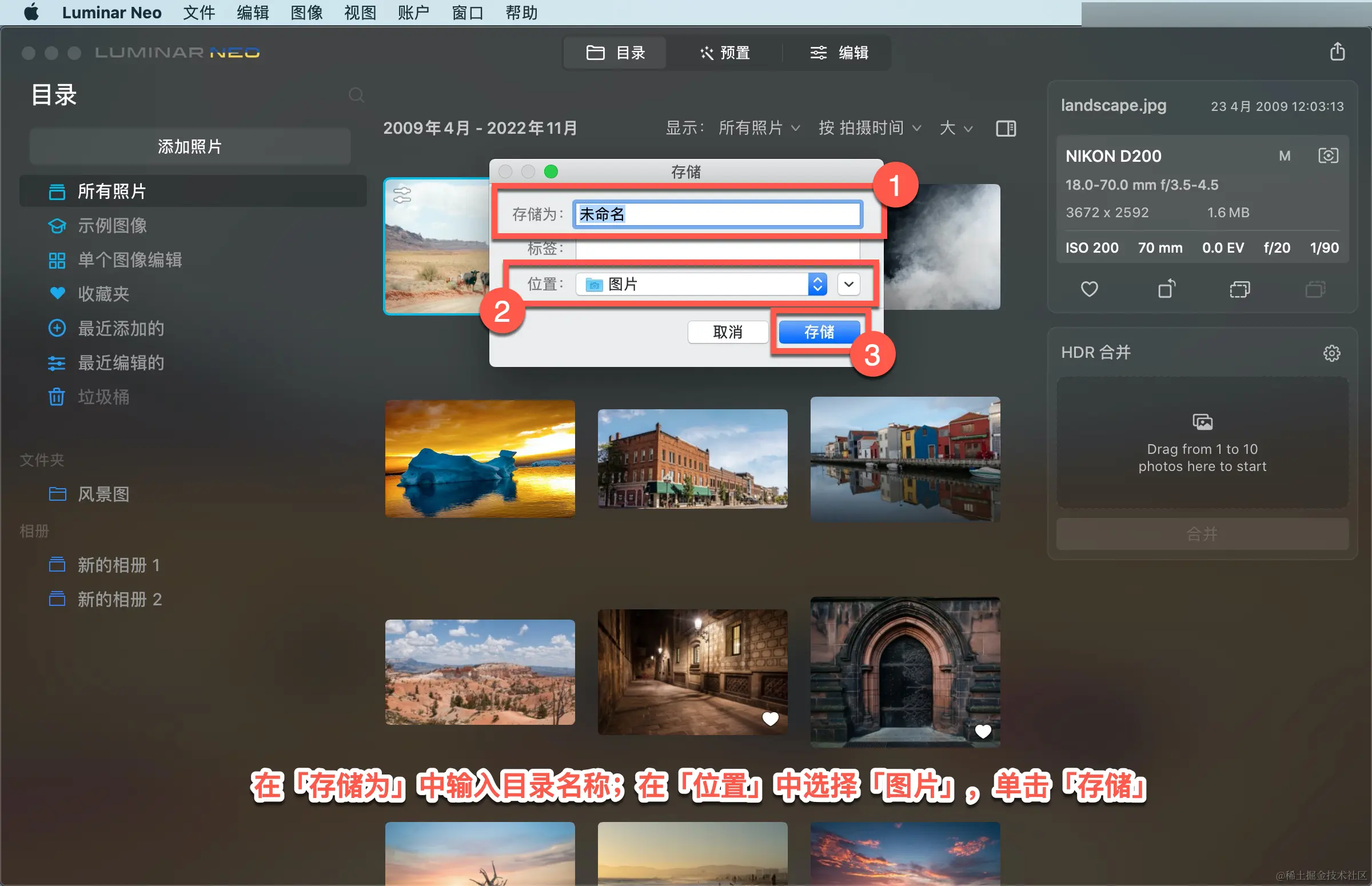Open HDR Merge settings gear

coord(1331,353)
